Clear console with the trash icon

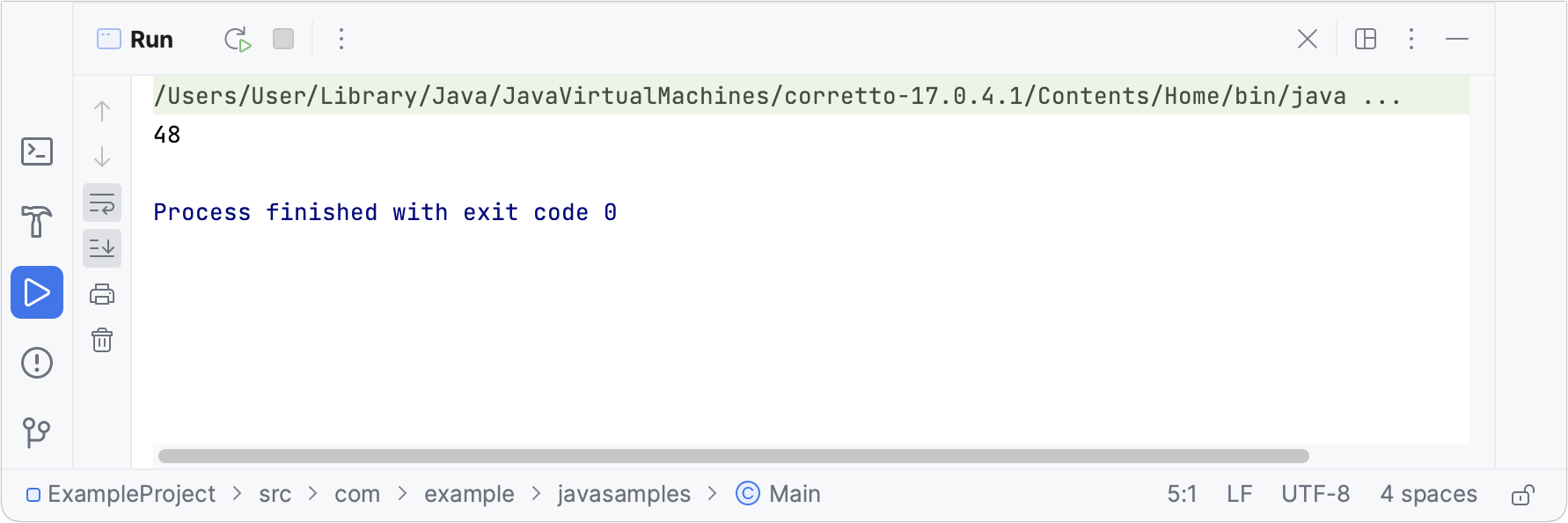tap(102, 340)
